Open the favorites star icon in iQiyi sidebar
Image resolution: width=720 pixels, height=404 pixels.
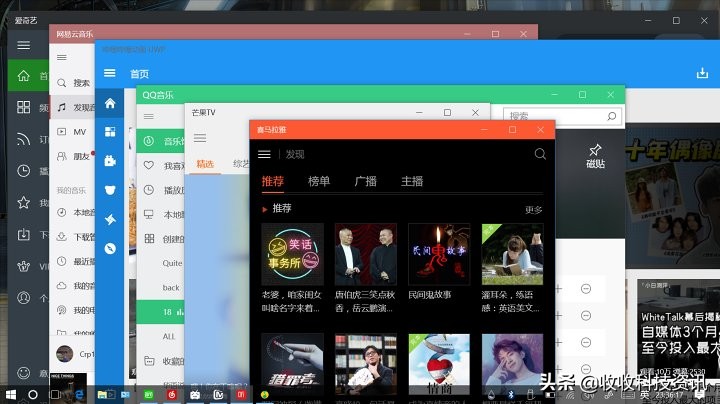(23, 202)
